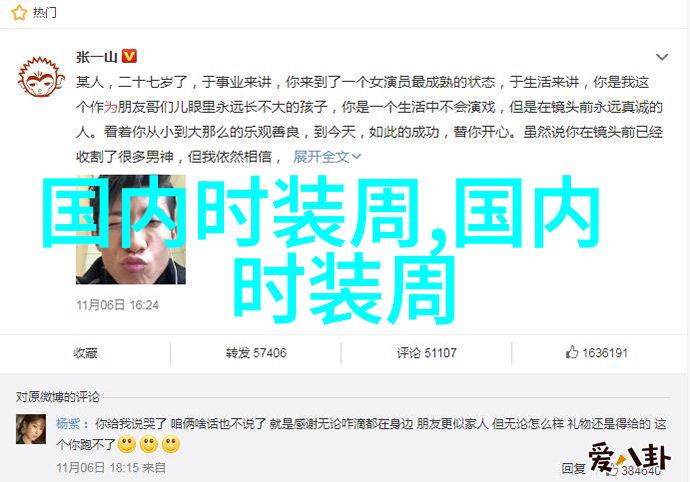The height and width of the screenshot is (482, 690).
Task: Click 回复 under 杨紫's comment
Action: point(573,468)
